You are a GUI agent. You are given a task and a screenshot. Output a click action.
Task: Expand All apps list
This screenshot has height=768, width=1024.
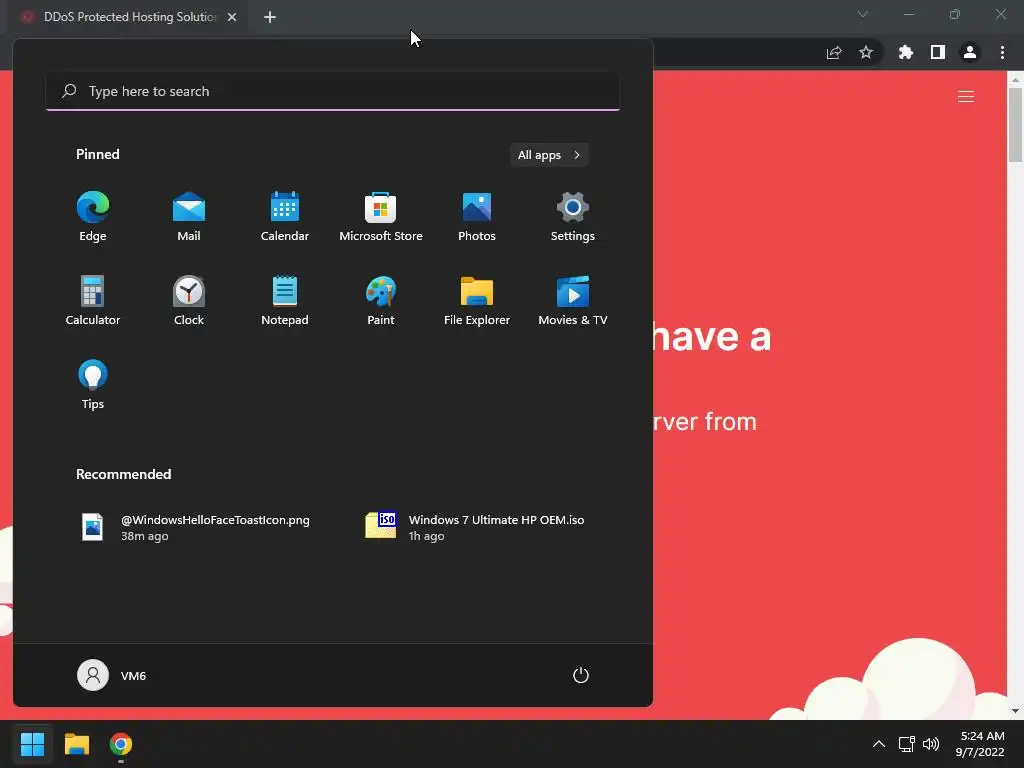[x=549, y=155]
